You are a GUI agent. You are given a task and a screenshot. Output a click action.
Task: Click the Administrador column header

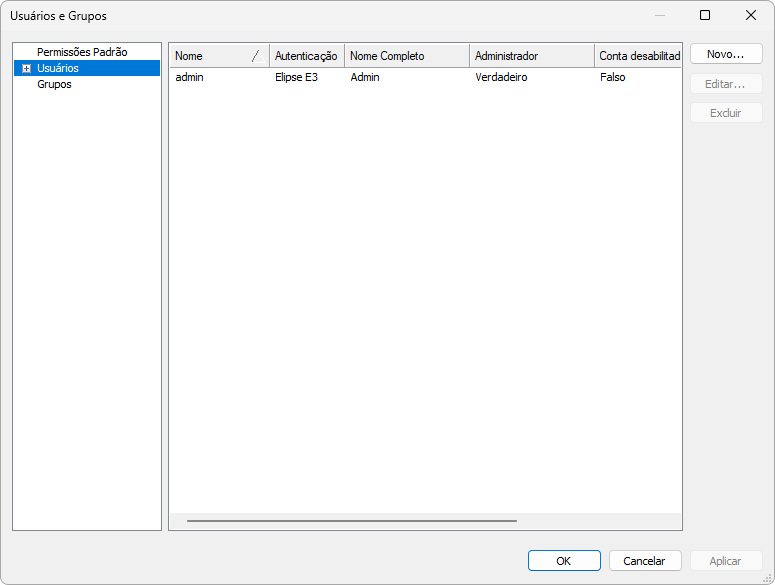click(530, 56)
